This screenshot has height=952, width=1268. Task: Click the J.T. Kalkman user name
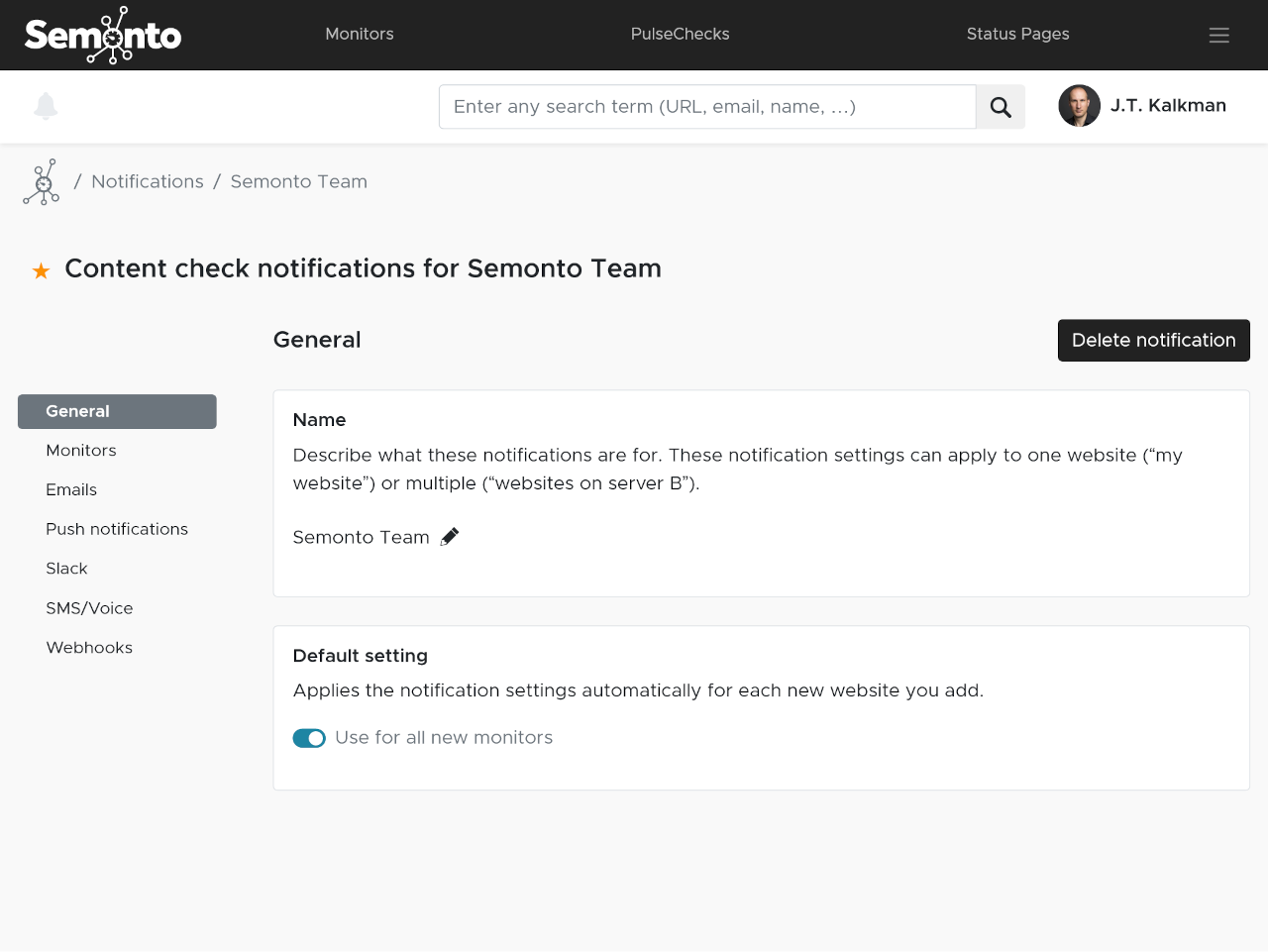1168,106
